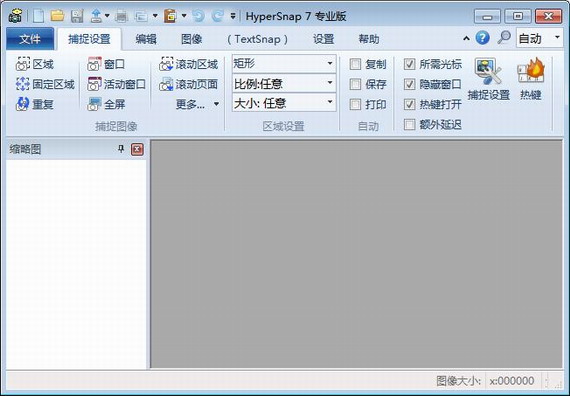
Task: Uncheck the 所需光标 checkbox
Action: [x=410, y=65]
